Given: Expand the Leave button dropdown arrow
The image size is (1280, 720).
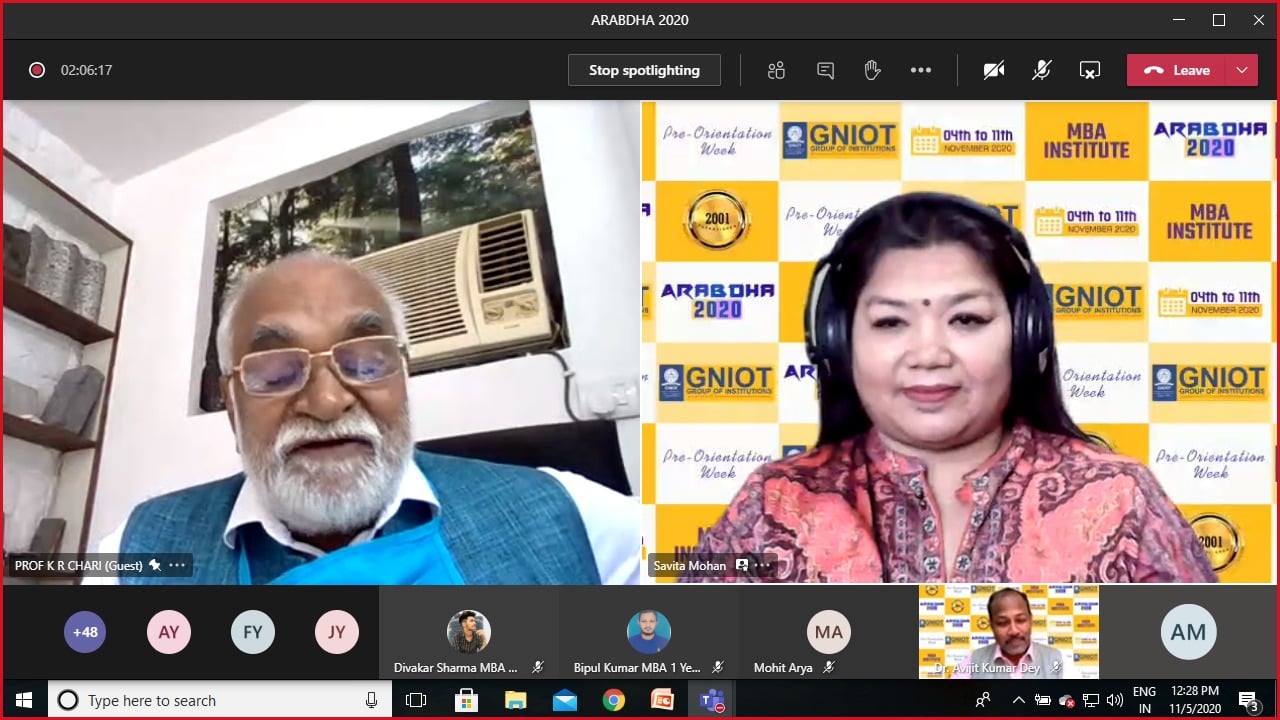Looking at the screenshot, I should click(x=1242, y=70).
